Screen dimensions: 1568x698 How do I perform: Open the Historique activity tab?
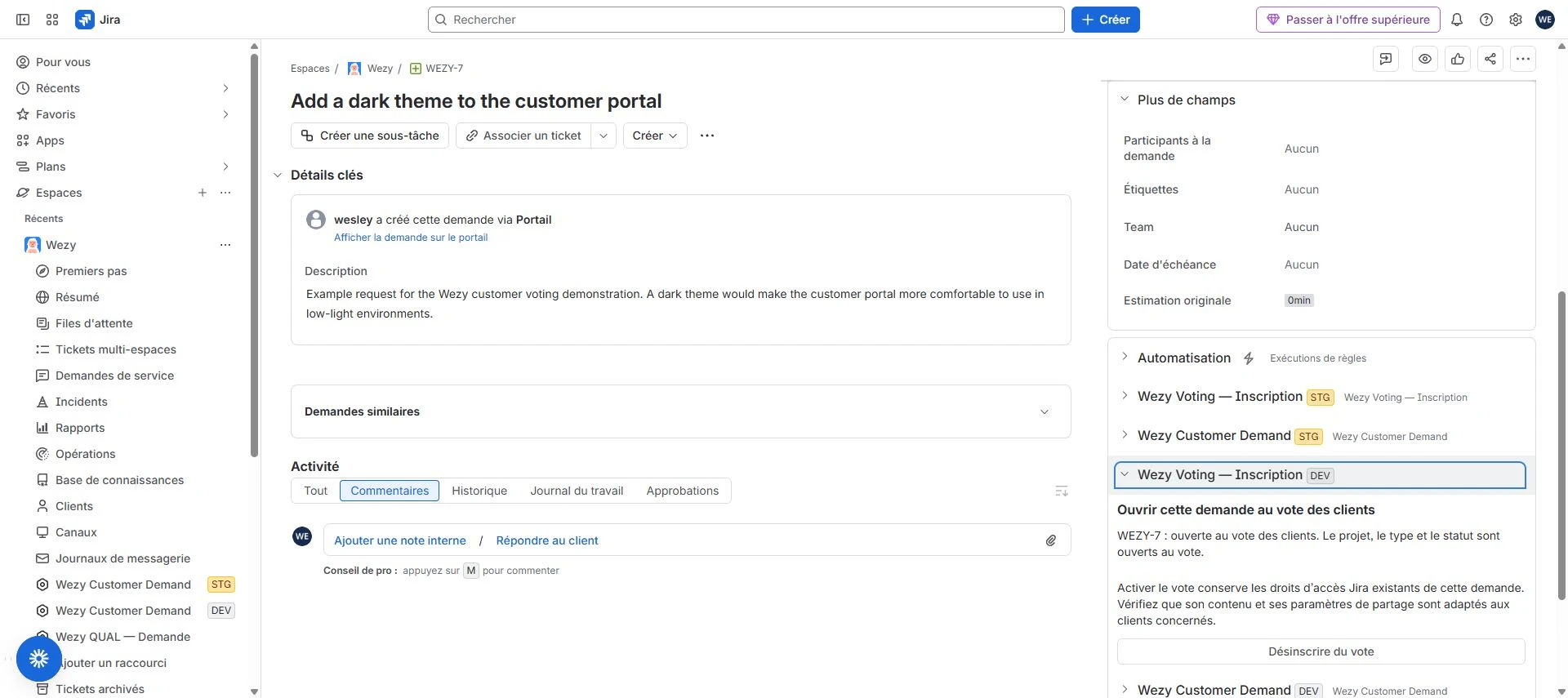coord(479,491)
